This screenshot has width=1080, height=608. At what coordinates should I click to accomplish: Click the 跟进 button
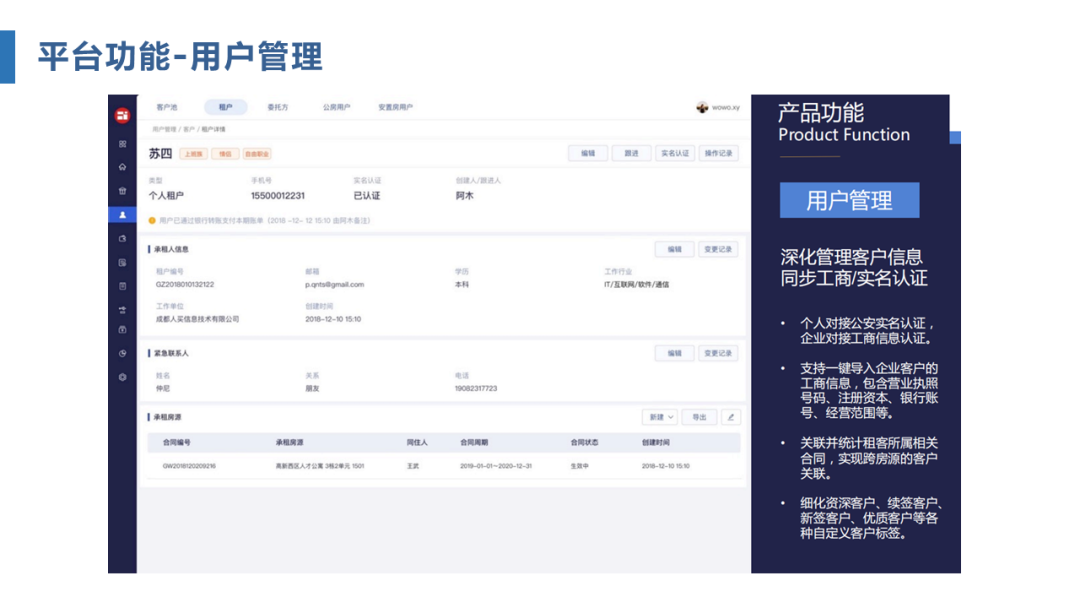[x=632, y=154]
